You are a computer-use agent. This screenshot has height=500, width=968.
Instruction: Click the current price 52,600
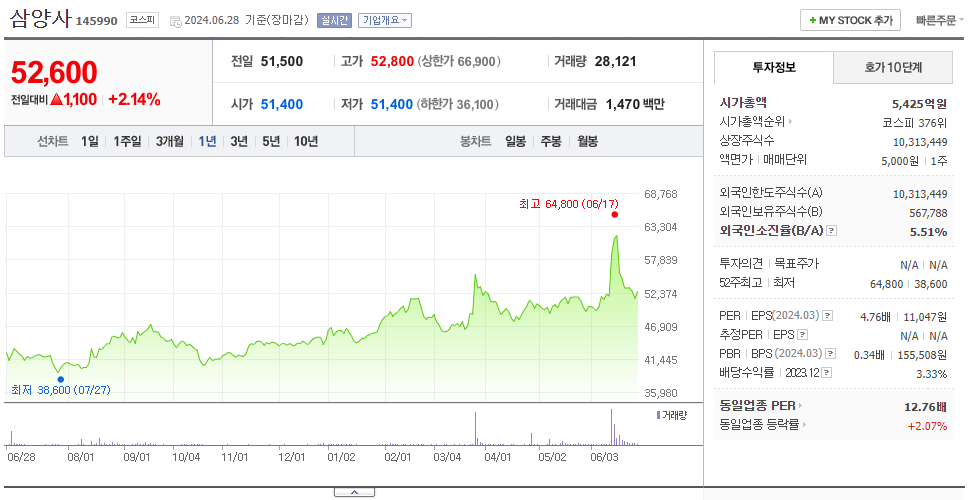coord(54,73)
